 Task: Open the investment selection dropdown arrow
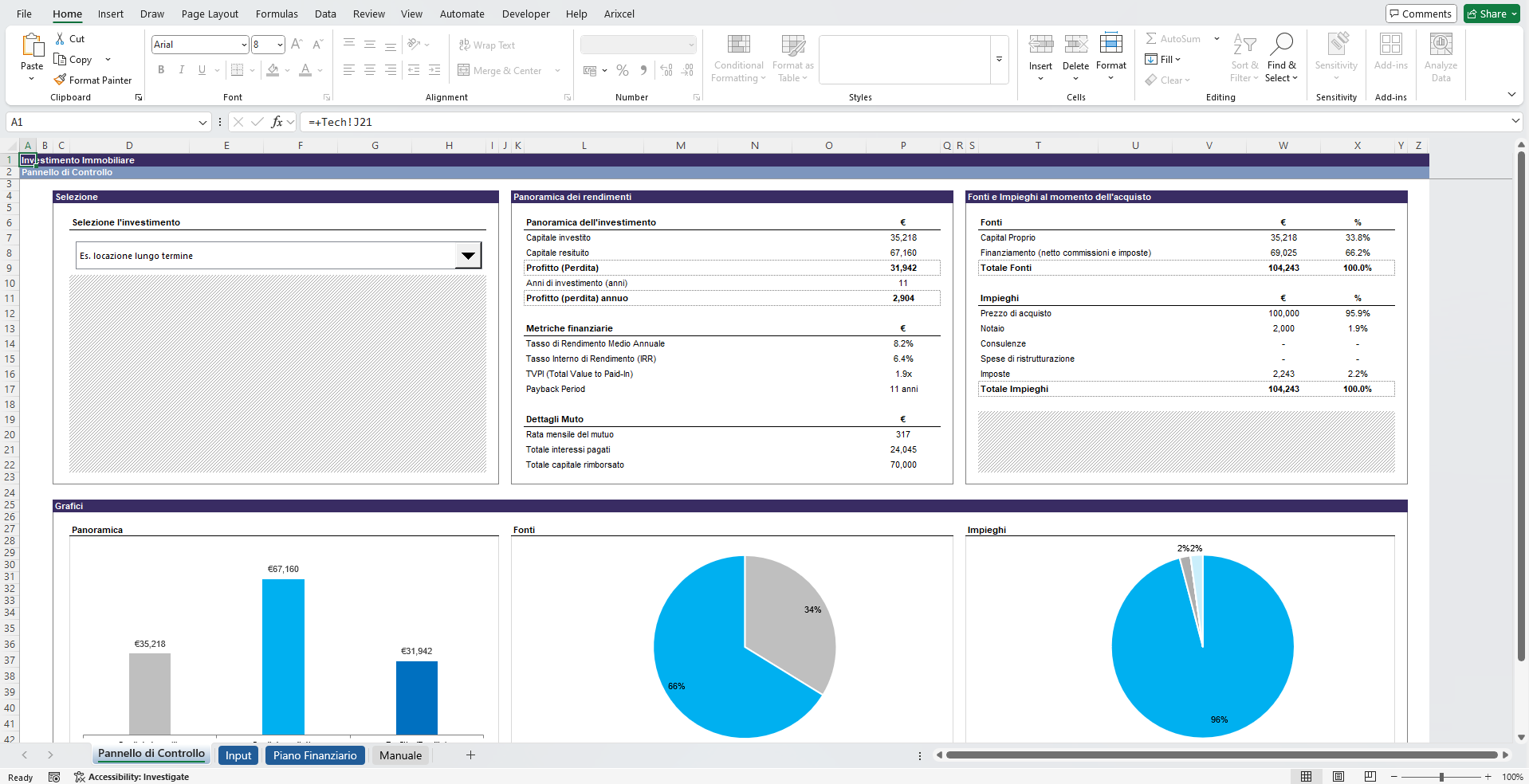coord(468,256)
